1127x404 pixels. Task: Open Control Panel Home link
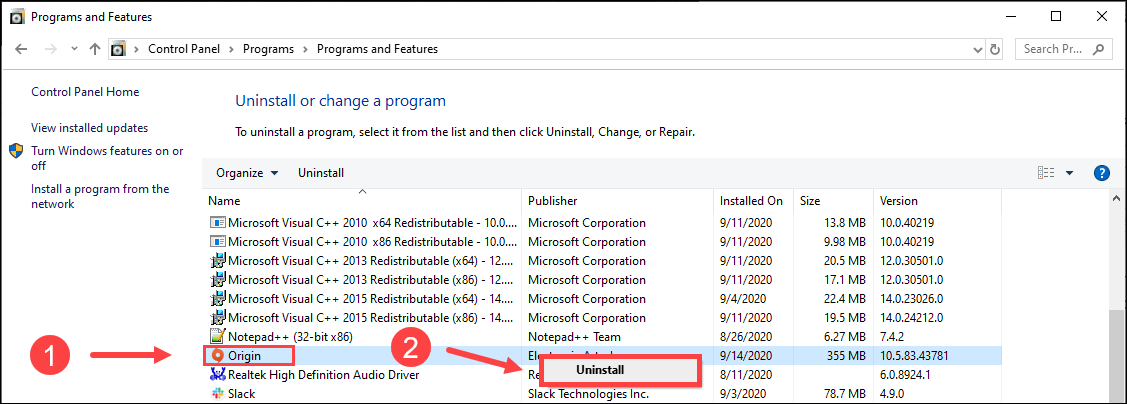click(86, 92)
